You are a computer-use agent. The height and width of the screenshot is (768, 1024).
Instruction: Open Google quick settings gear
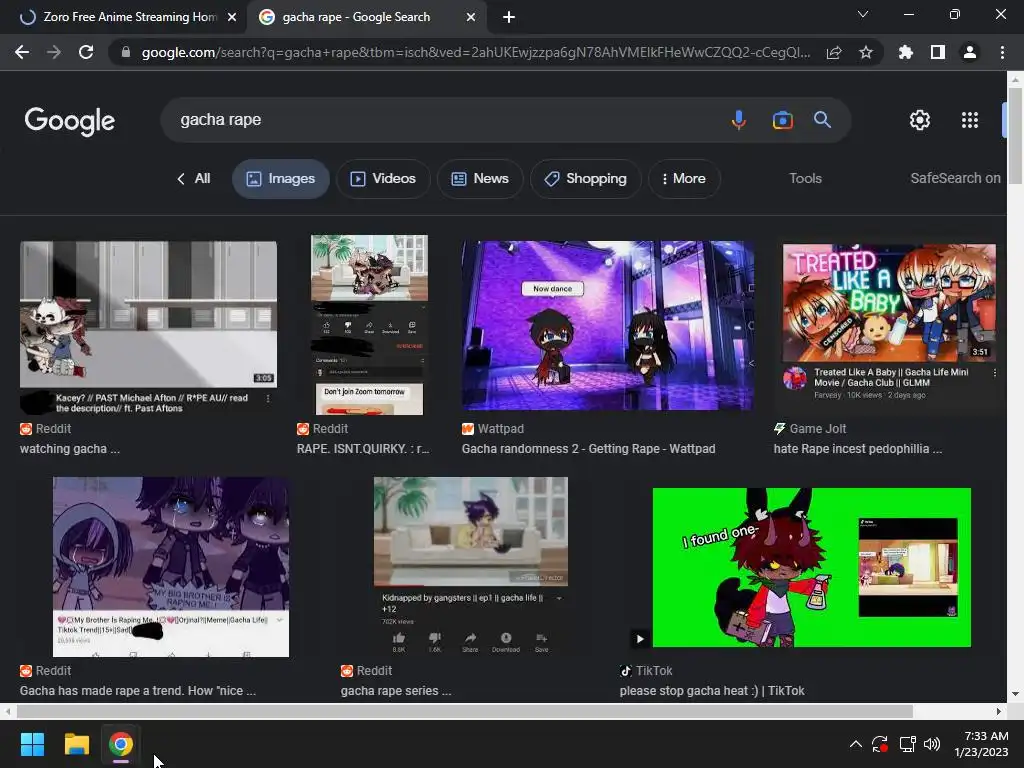[920, 120]
